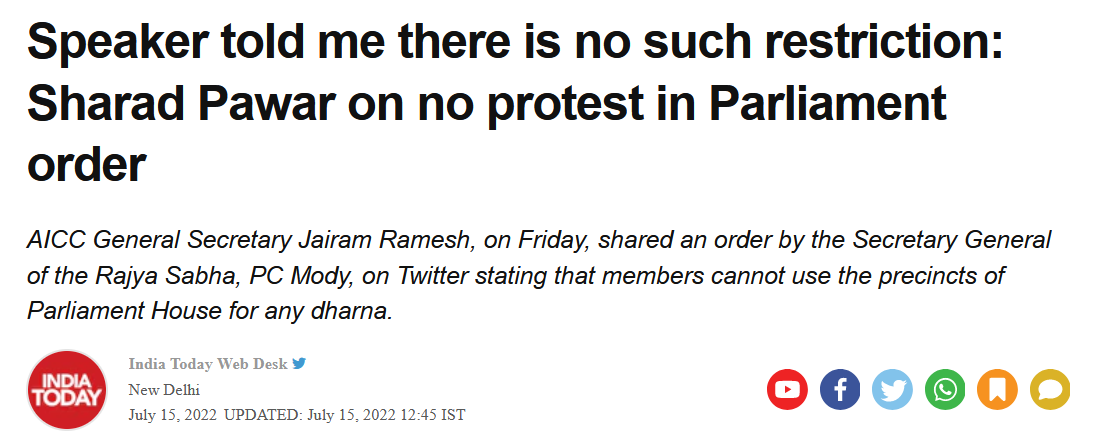This screenshot has width=1094, height=445.
Task: Visit India Today Web Desk author page
Action: (207, 364)
